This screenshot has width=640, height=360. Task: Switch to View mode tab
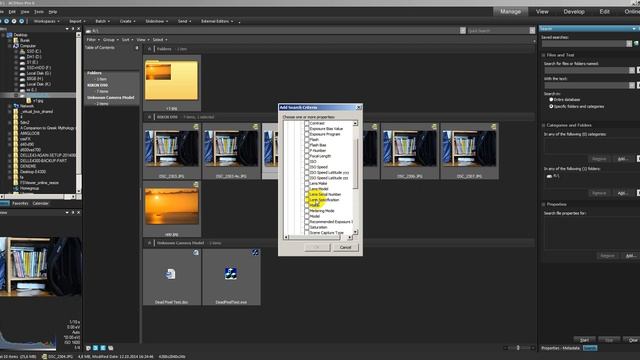click(x=542, y=11)
